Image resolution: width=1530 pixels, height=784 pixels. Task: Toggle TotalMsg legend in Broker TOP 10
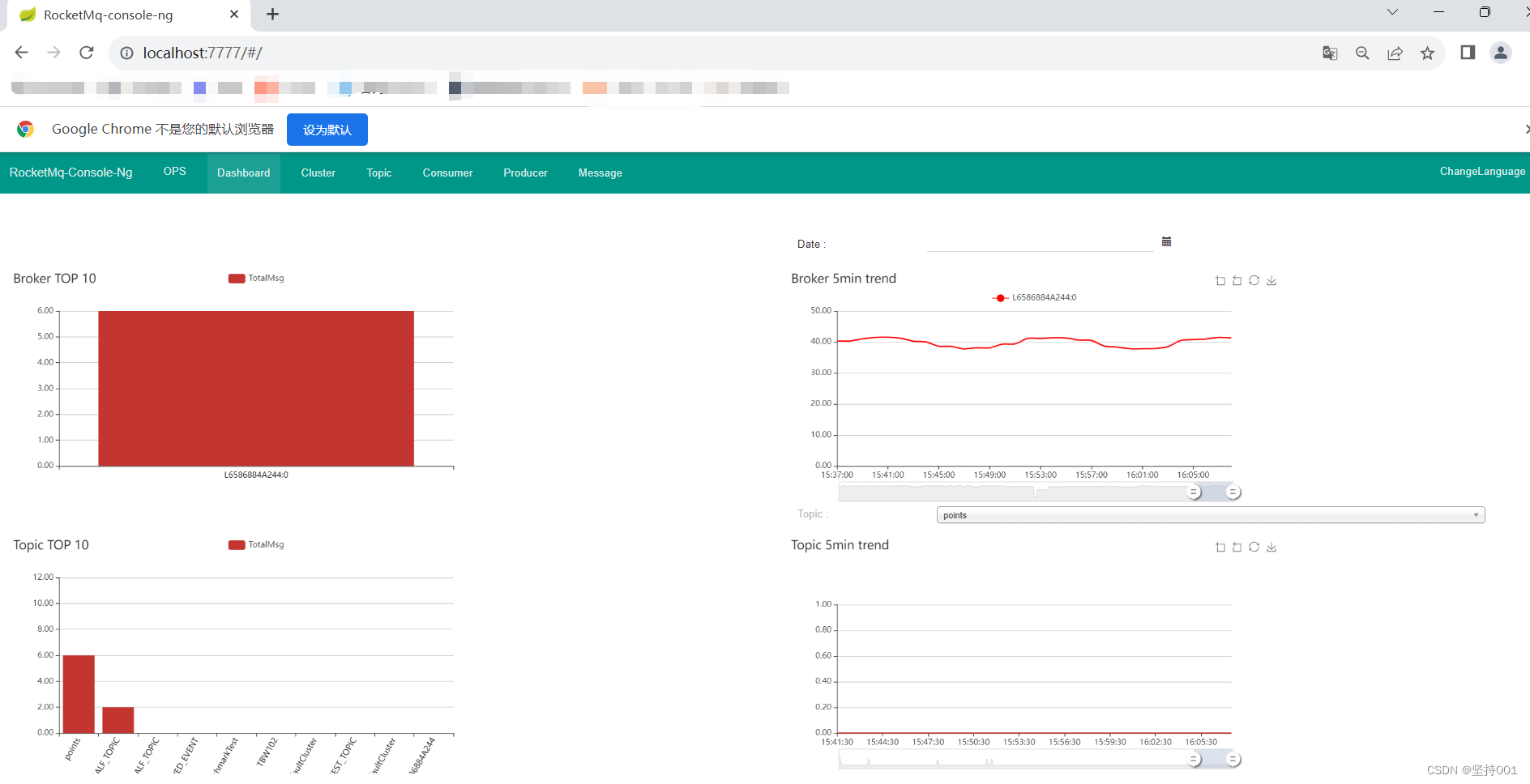[256, 278]
